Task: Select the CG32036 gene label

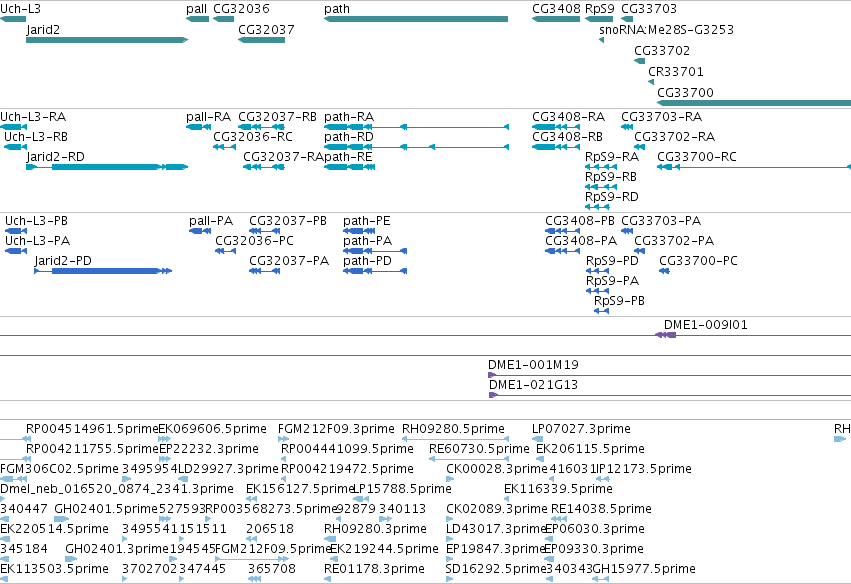Action: 241,9
